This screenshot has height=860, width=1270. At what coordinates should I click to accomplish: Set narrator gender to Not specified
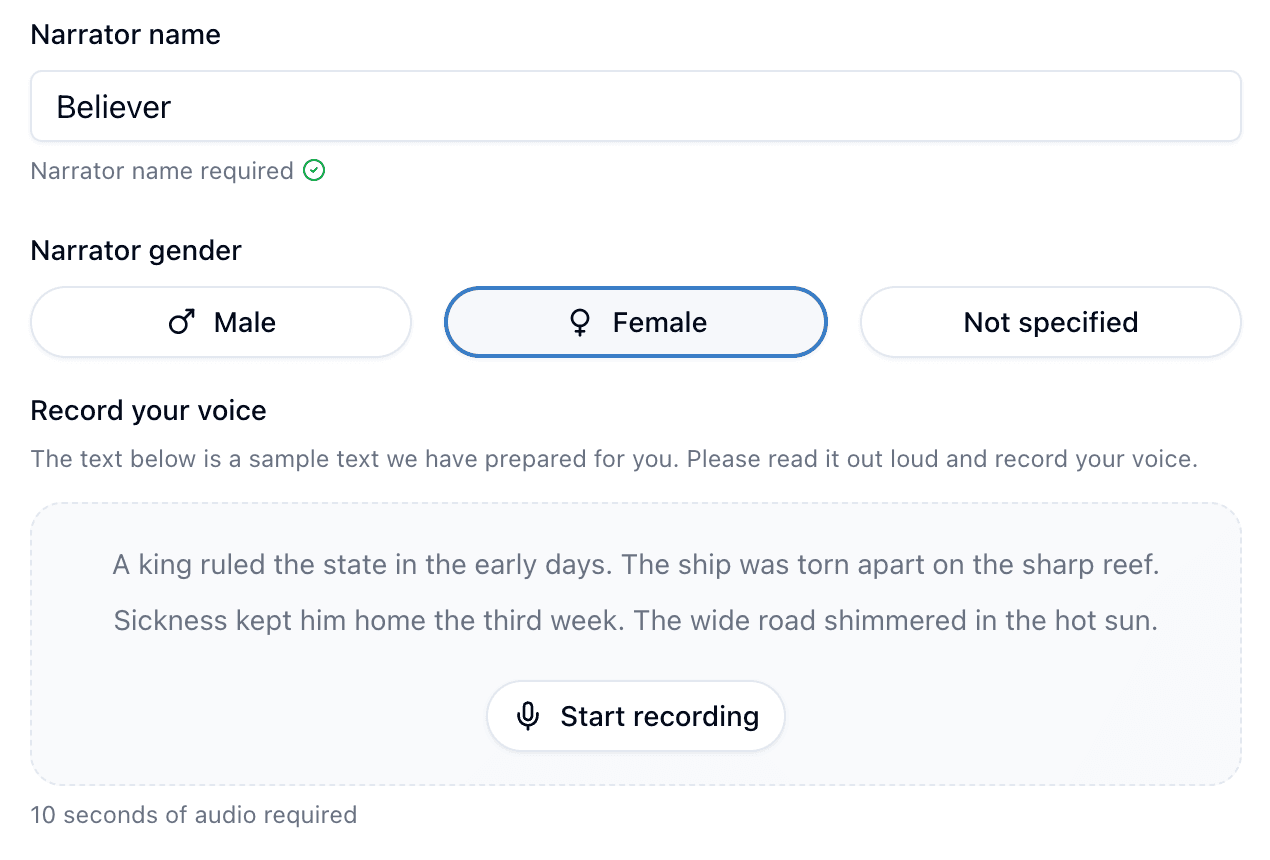pyautogui.click(x=1050, y=322)
